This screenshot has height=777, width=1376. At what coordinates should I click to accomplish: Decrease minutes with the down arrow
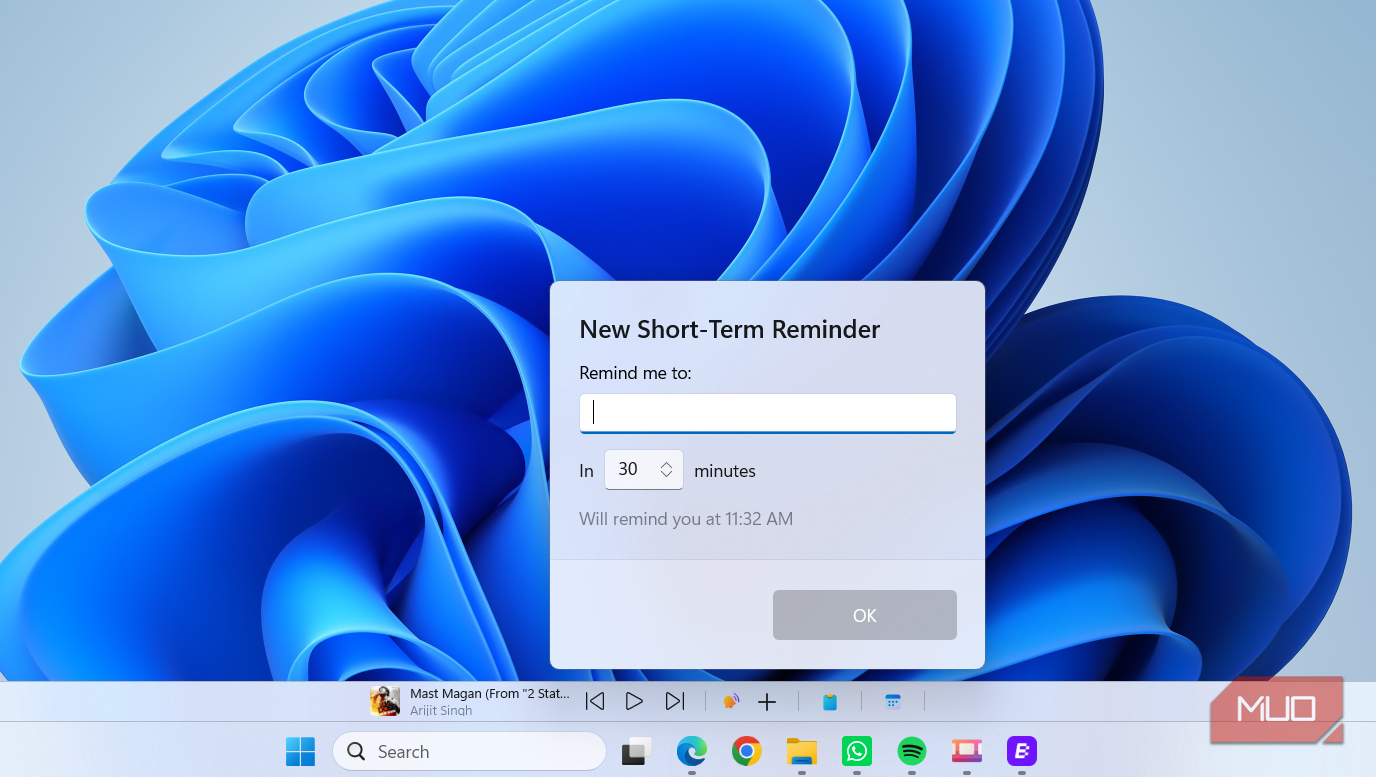[666, 475]
